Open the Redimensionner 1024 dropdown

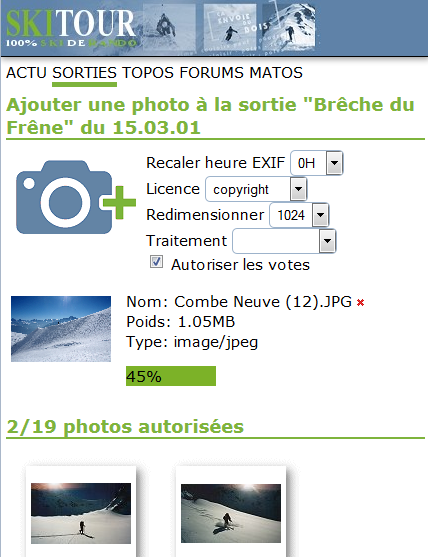pos(299,215)
